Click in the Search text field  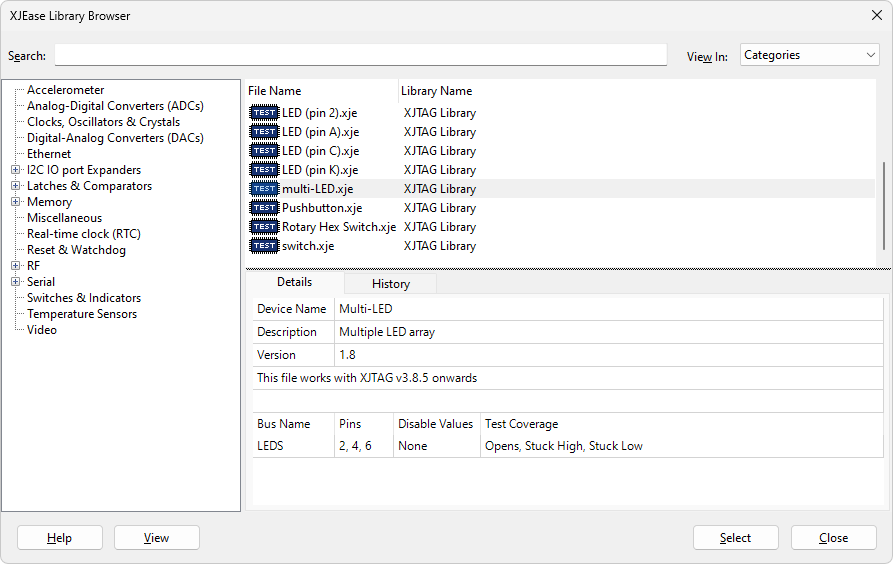click(x=360, y=55)
